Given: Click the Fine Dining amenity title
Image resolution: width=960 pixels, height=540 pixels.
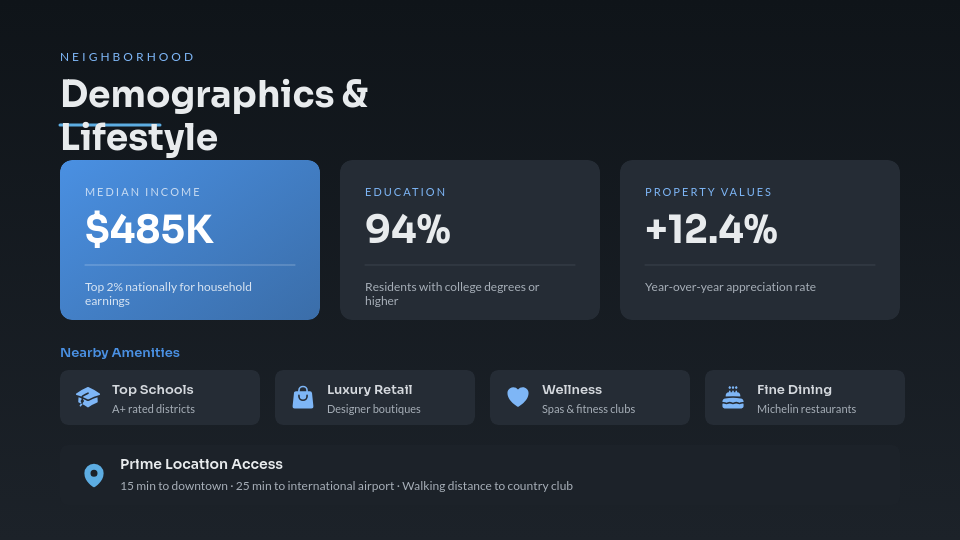Looking at the screenshot, I should pyautogui.click(x=794, y=390).
